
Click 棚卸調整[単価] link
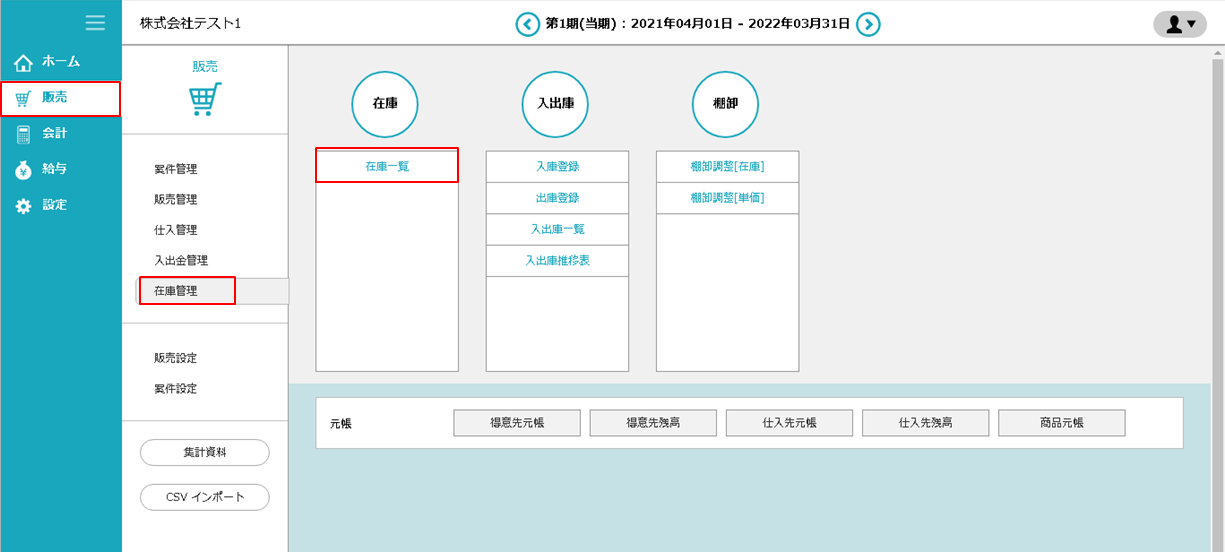tap(727, 198)
